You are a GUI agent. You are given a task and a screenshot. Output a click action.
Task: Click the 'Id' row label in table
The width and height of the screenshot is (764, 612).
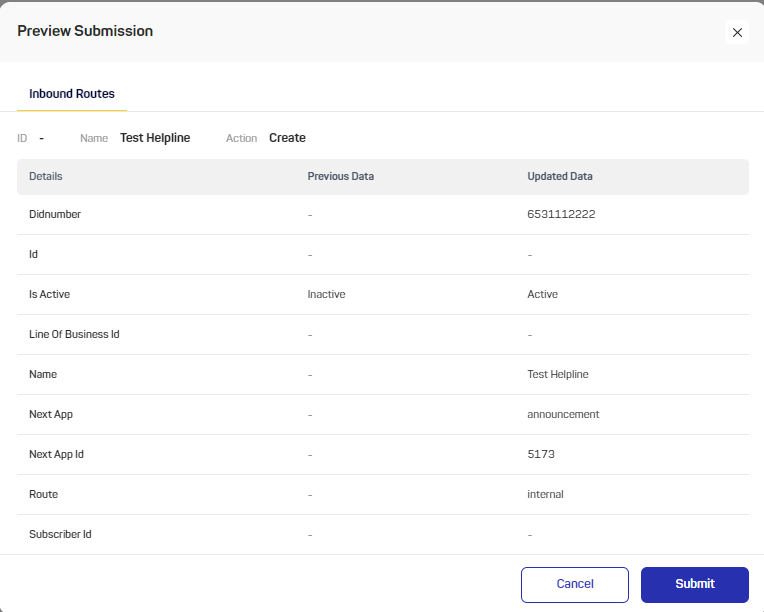pos(33,254)
